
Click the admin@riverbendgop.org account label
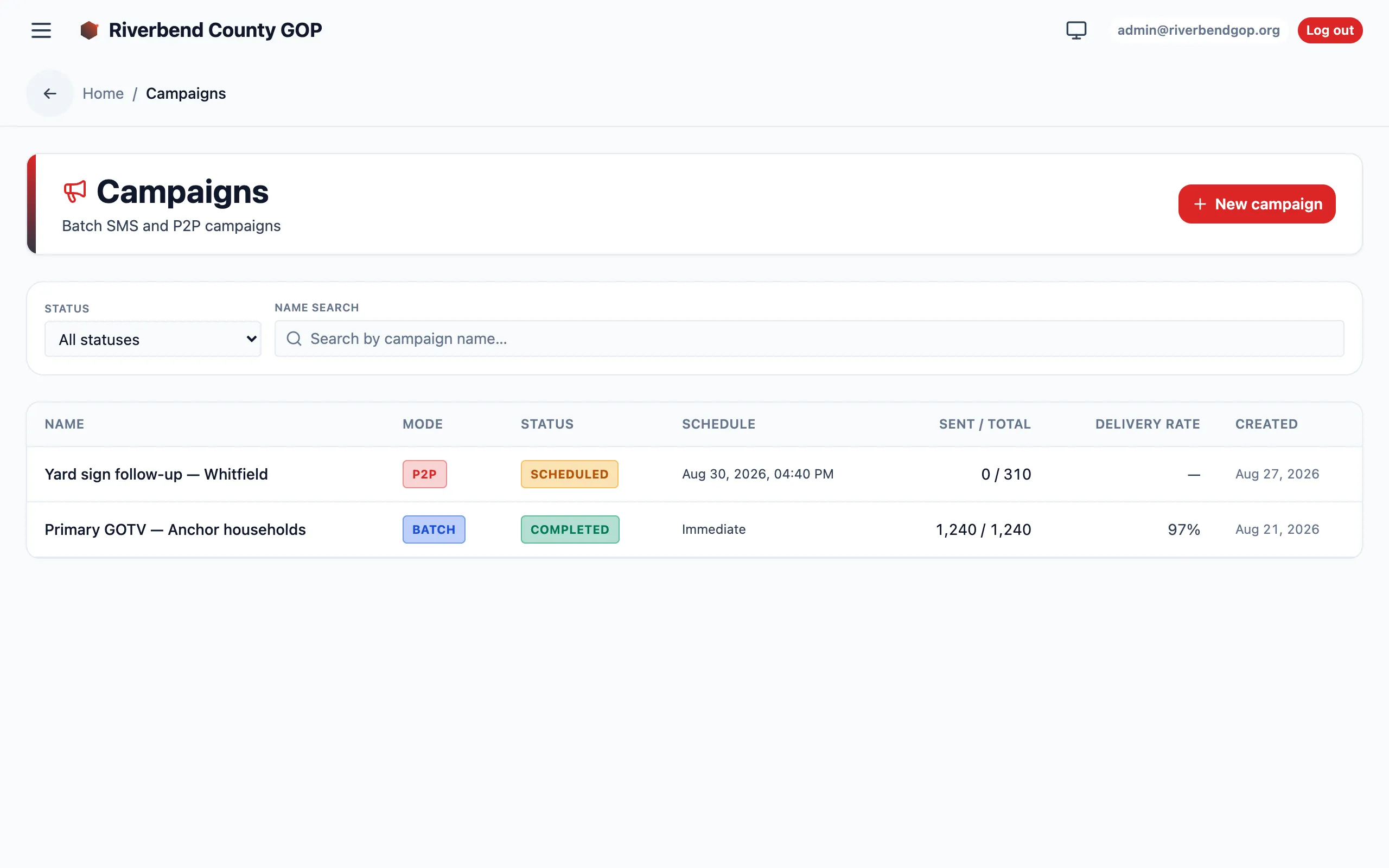pos(1199,30)
